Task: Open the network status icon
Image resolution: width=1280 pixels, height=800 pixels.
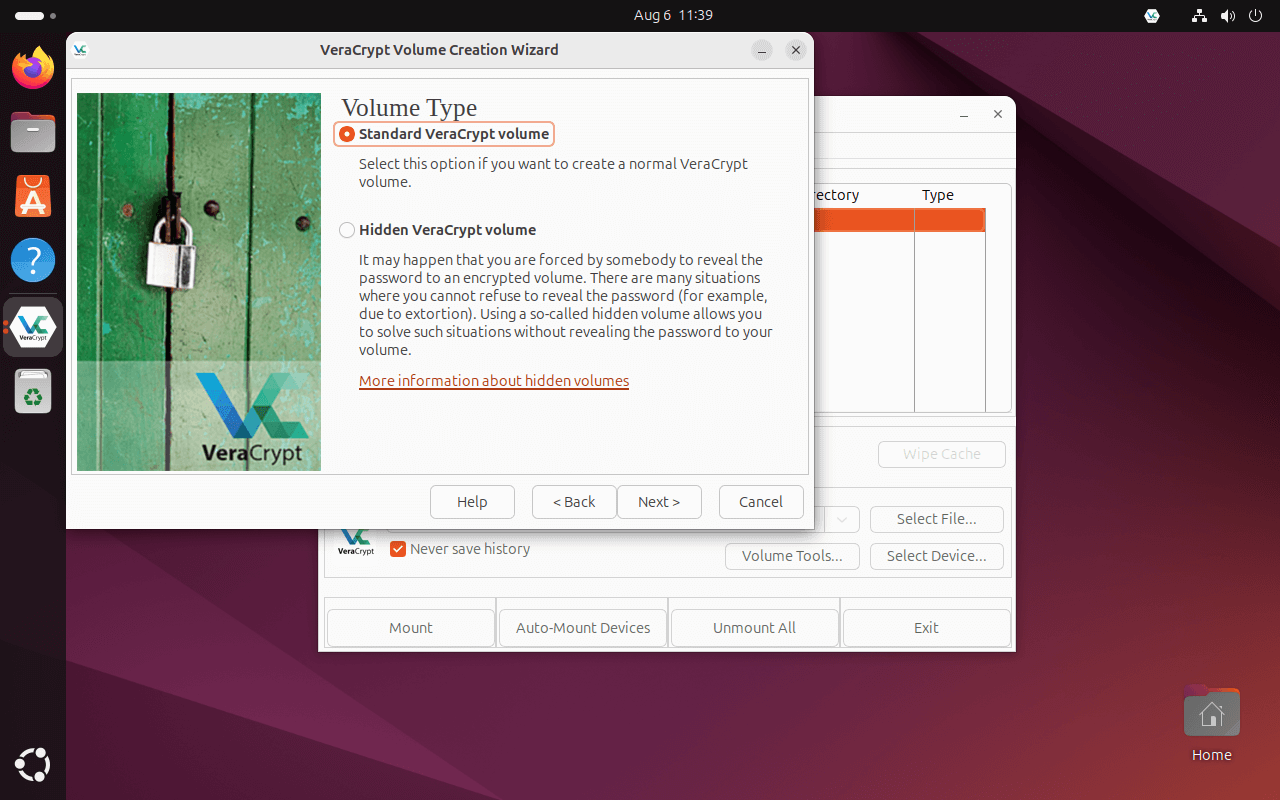Action: [x=1200, y=16]
